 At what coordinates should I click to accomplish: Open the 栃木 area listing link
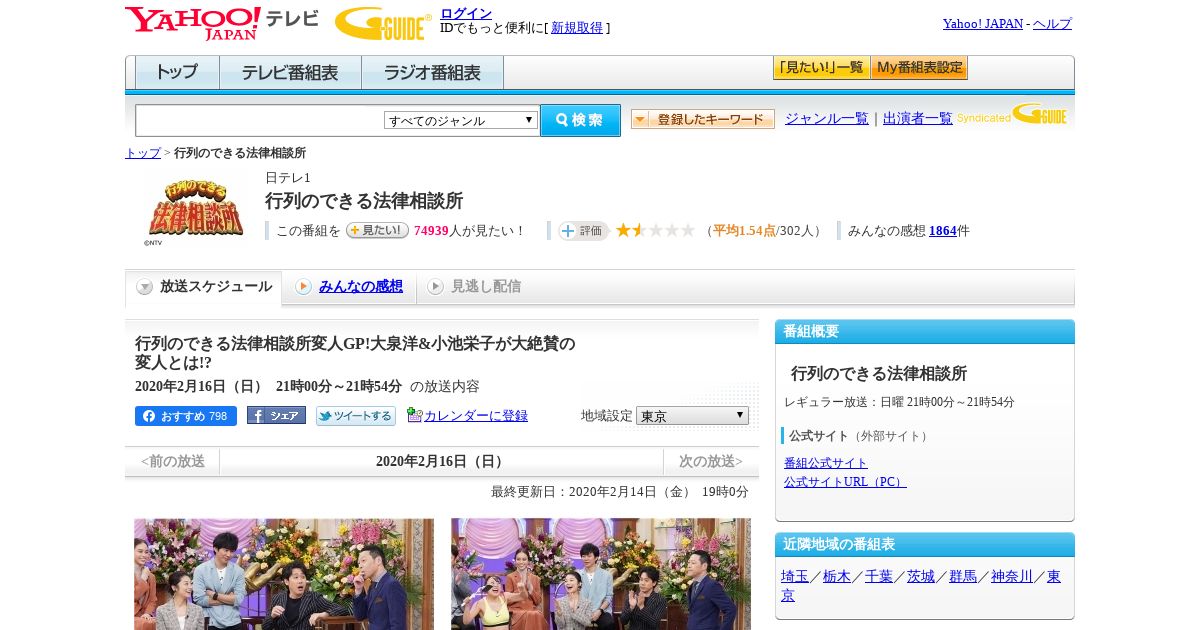point(837,577)
